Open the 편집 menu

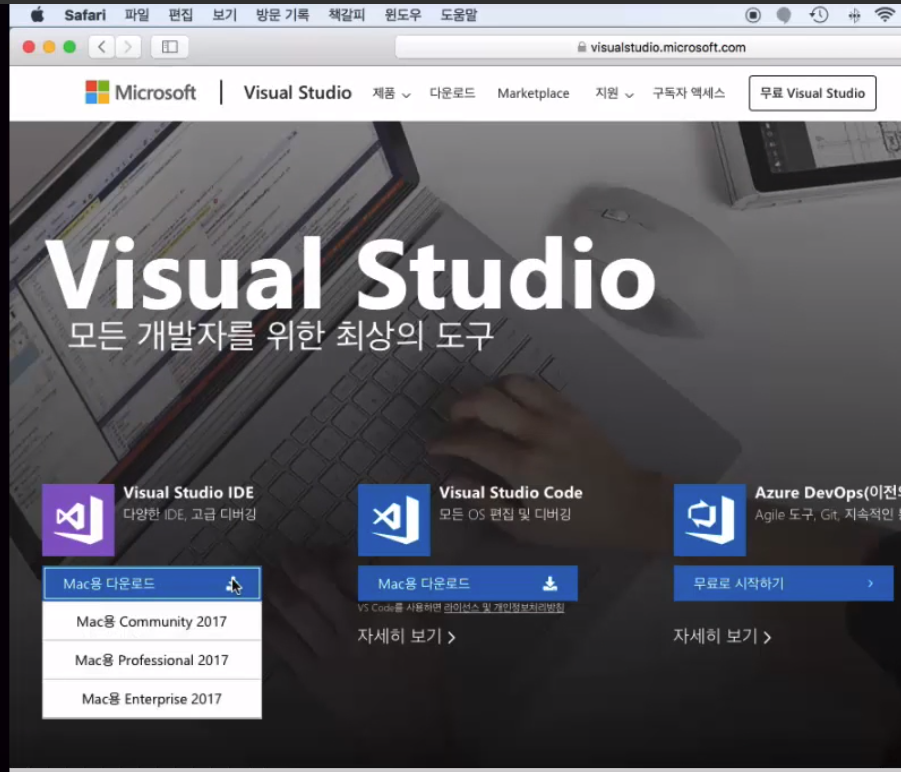(180, 15)
